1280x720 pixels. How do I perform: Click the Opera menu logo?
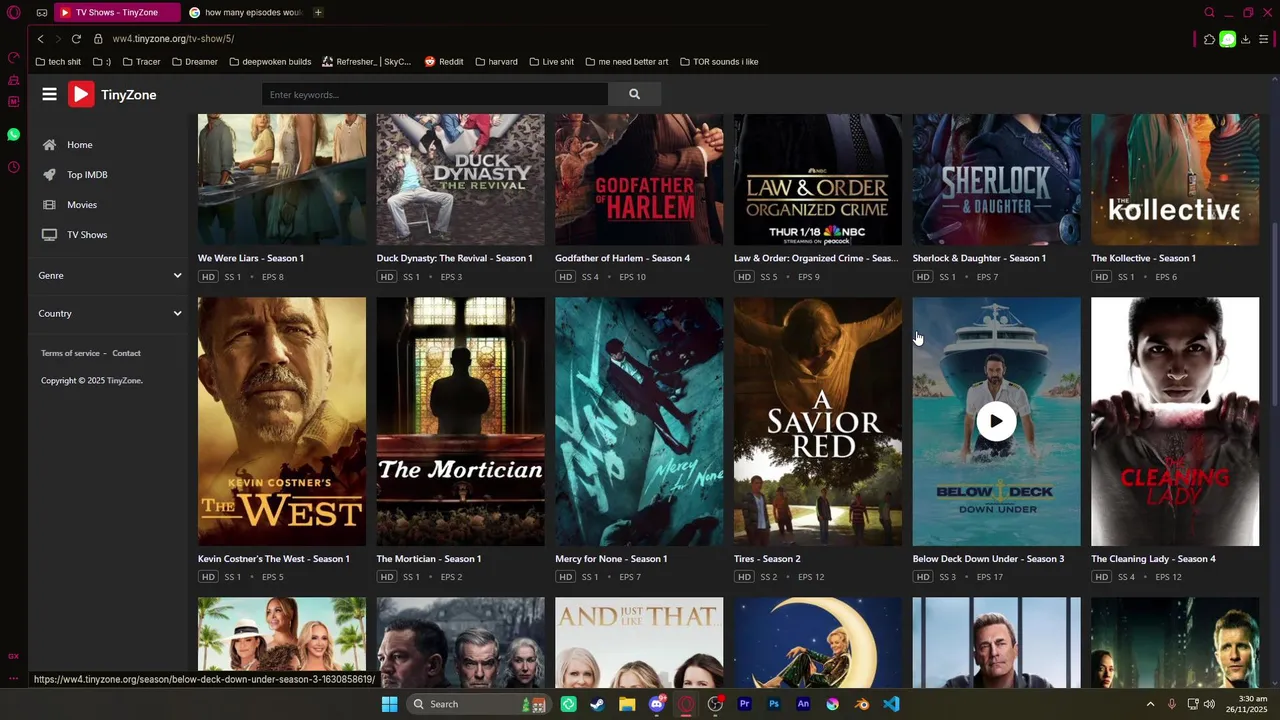(14, 12)
